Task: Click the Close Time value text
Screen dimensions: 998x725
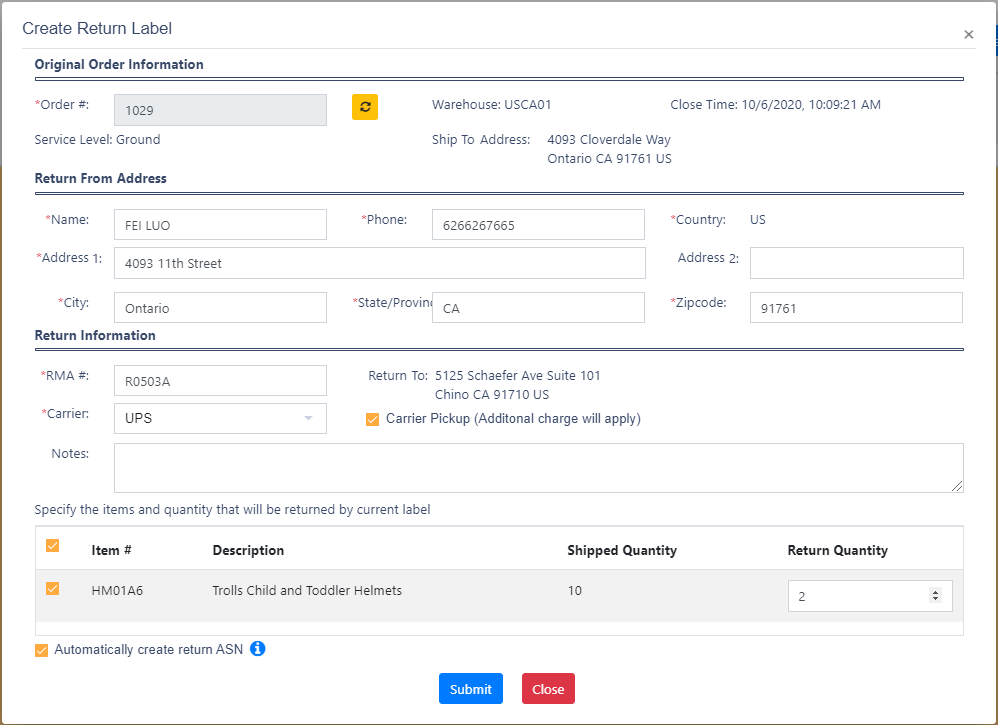Action: (x=811, y=104)
